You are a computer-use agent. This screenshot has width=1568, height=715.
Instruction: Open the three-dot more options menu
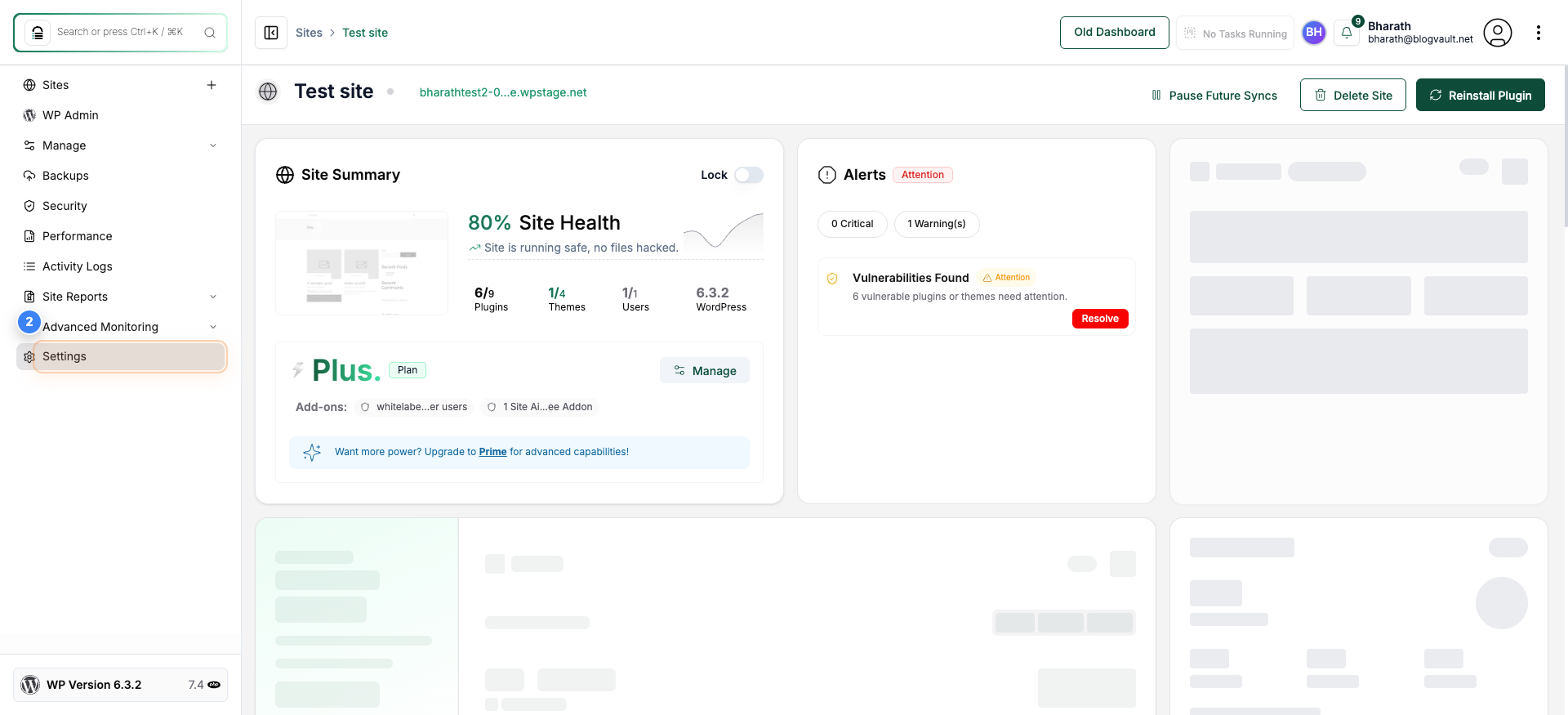tap(1539, 33)
